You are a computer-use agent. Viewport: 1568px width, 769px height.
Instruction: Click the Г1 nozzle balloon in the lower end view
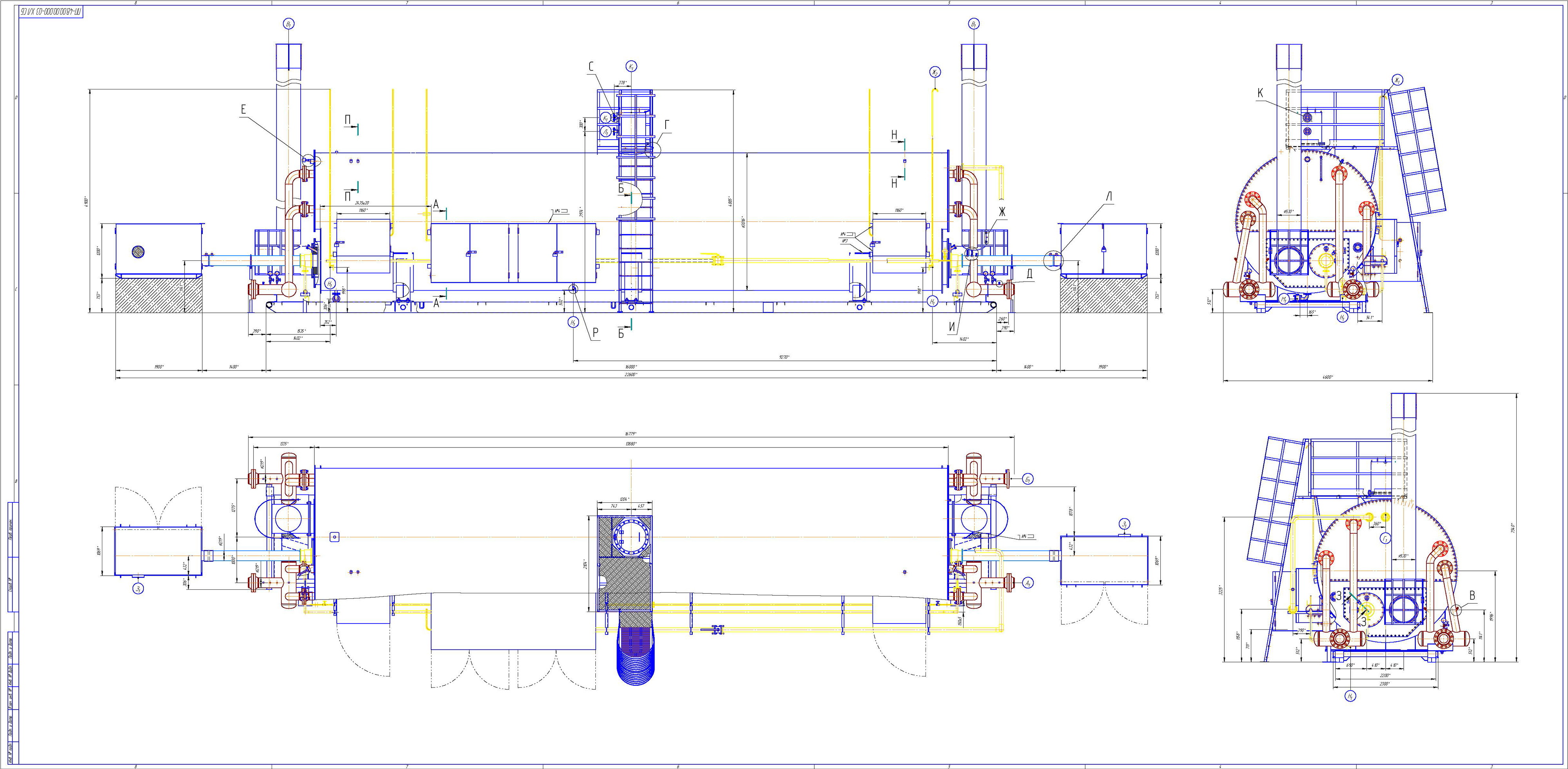pos(1385,539)
